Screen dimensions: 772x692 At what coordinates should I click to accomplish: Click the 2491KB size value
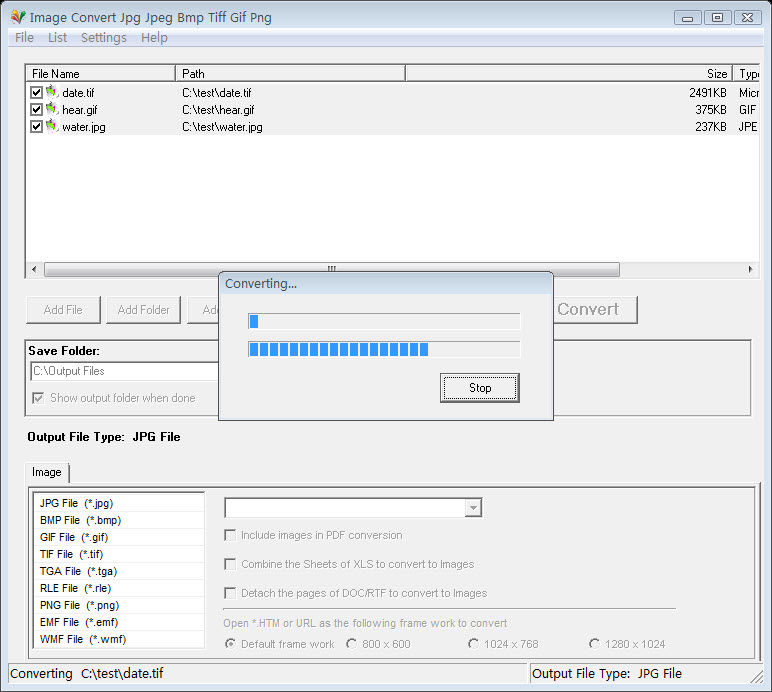(x=708, y=93)
